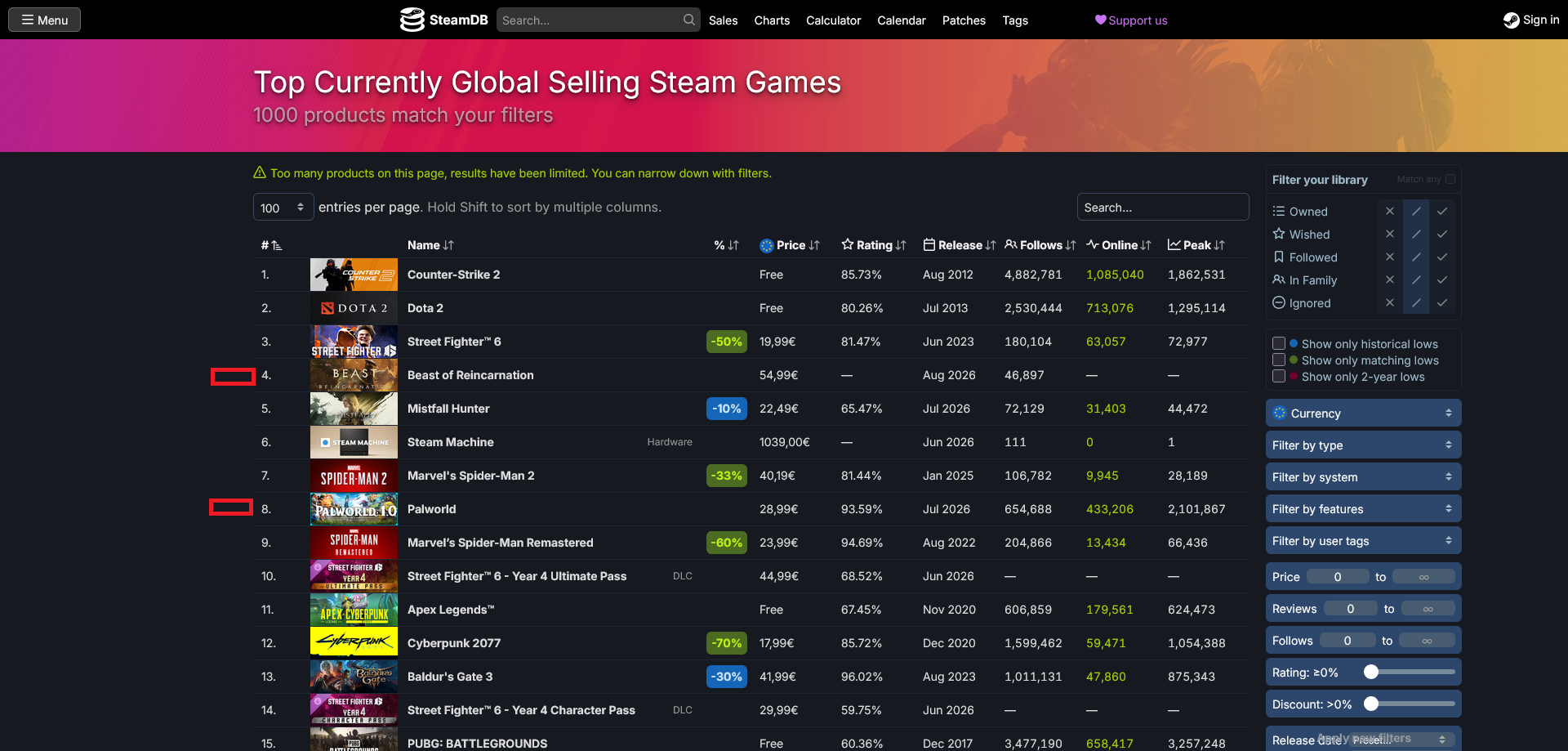Toggle the Match any checkbox
Viewport: 1568px width, 751px height.
1450,179
